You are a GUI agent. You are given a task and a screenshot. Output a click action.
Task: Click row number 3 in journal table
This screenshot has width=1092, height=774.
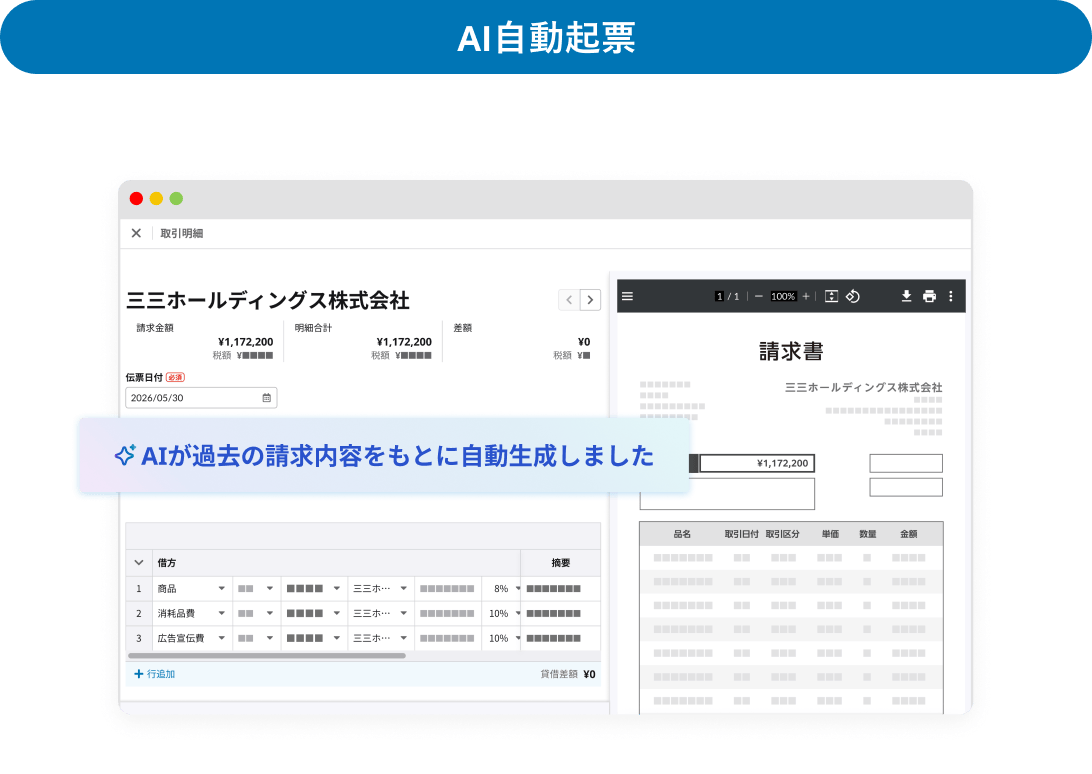click(139, 638)
